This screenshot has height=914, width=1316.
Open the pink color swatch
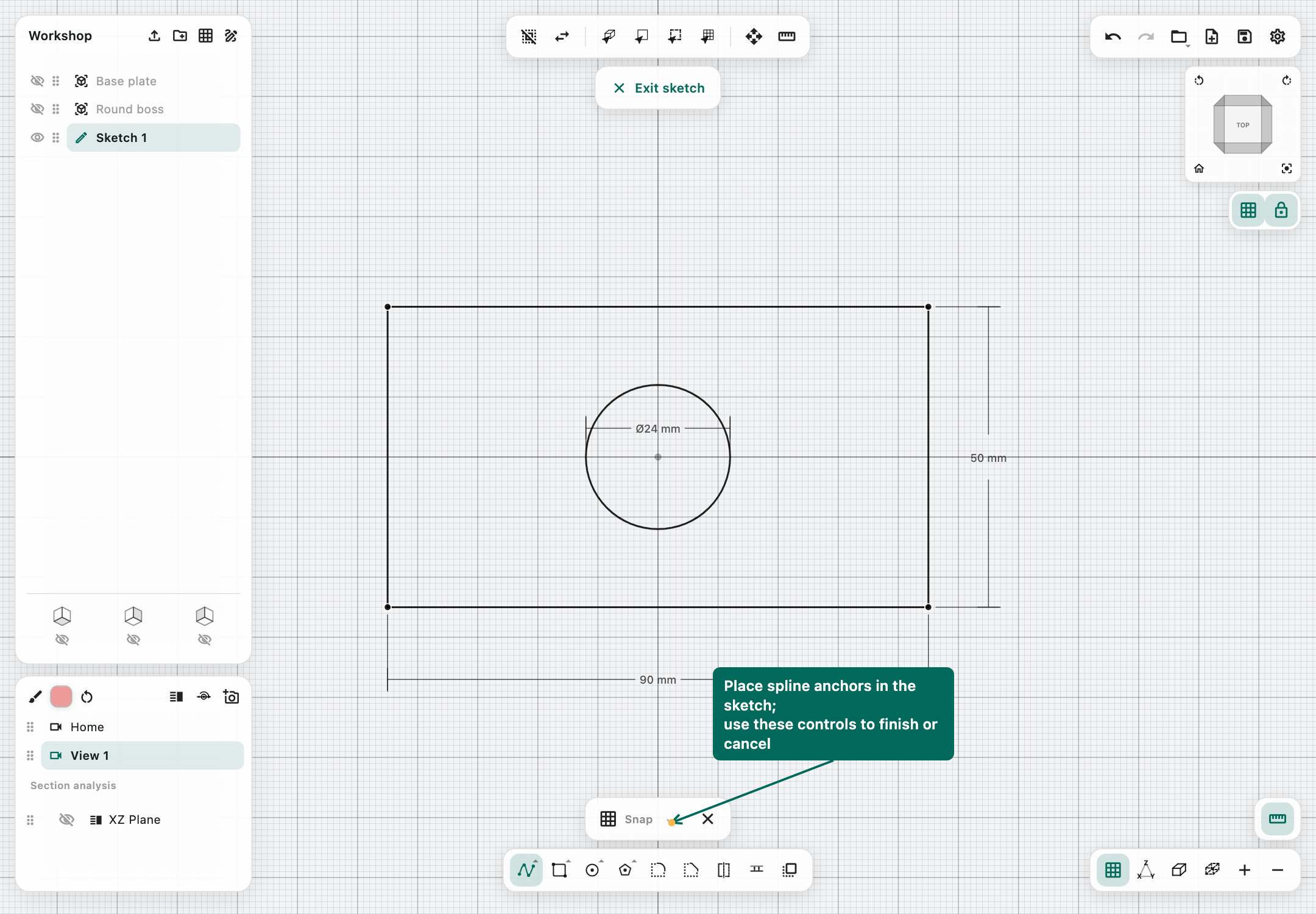pyautogui.click(x=61, y=696)
